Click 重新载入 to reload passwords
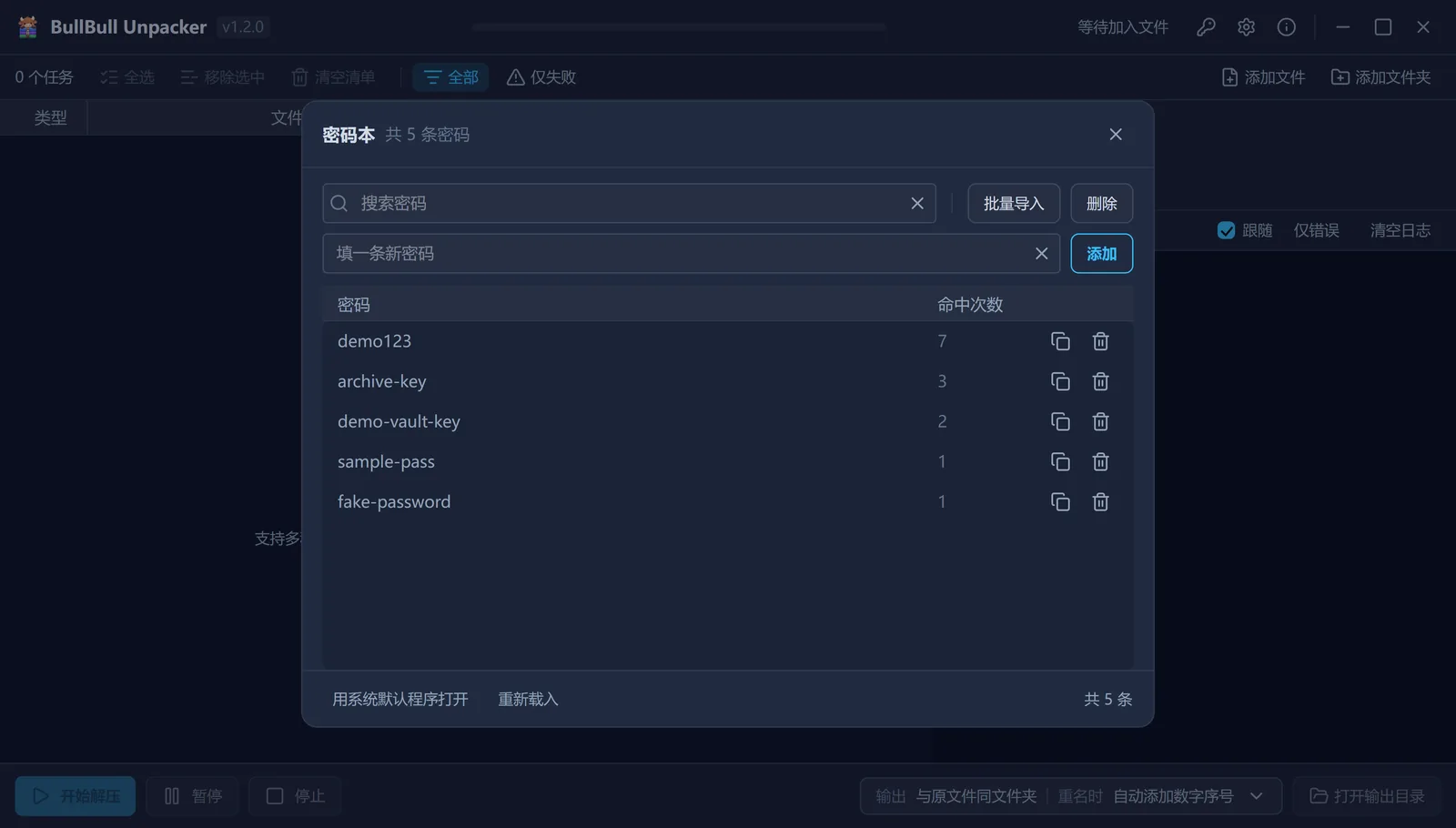1456x828 pixels. 528,699
